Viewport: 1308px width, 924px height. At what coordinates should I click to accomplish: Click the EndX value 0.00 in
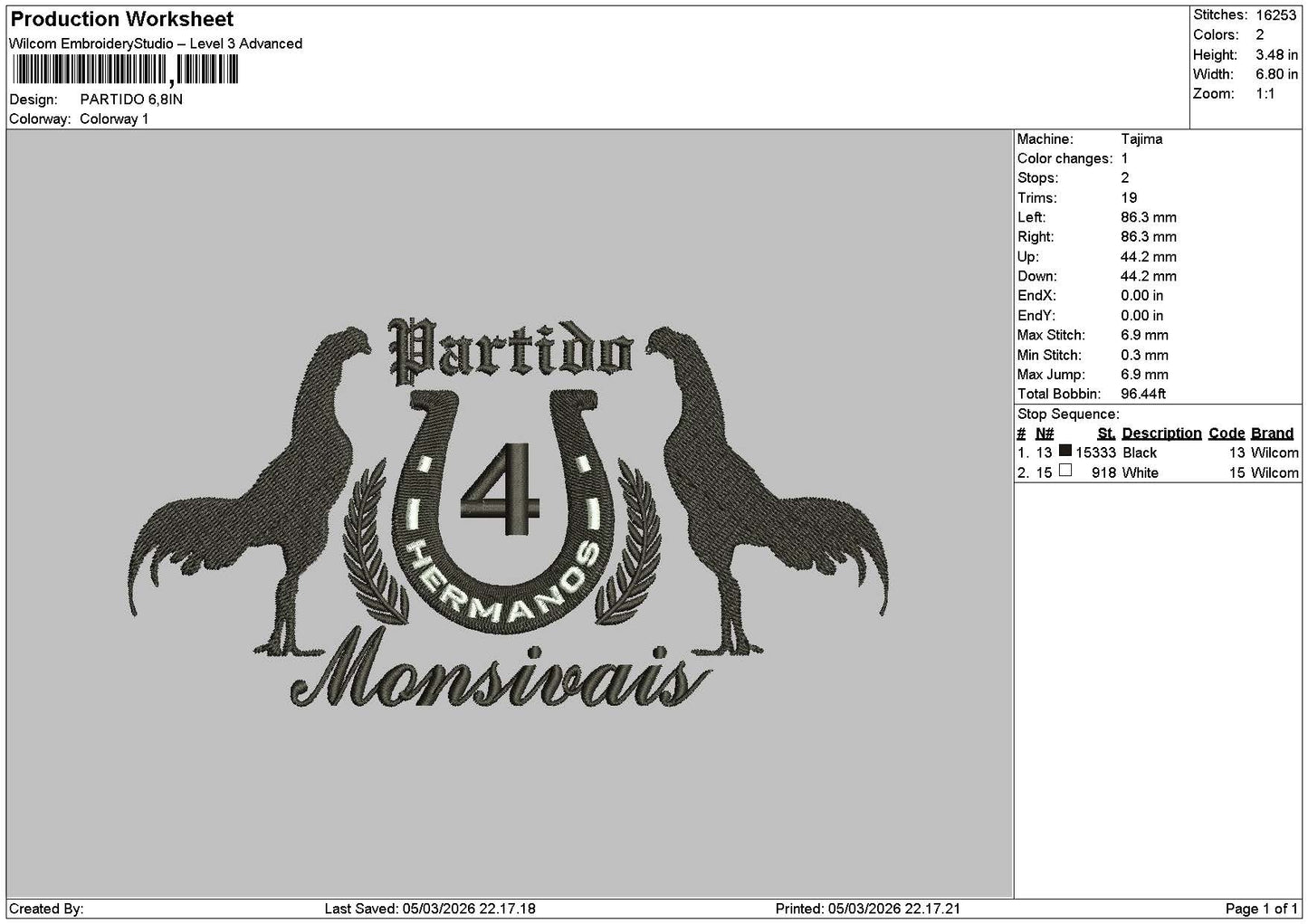[1142, 296]
